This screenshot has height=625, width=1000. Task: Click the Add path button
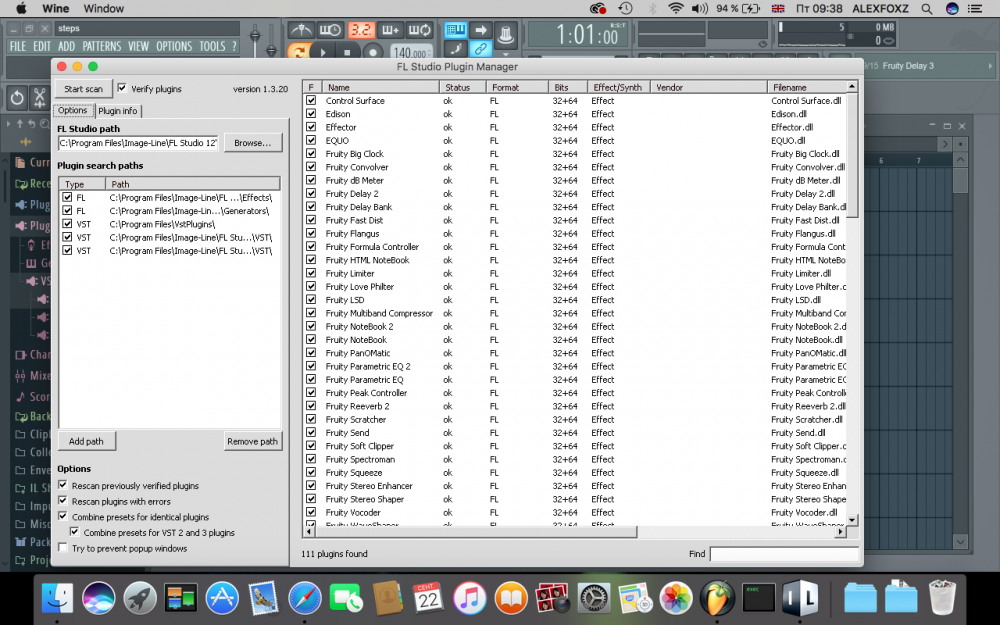[86, 441]
